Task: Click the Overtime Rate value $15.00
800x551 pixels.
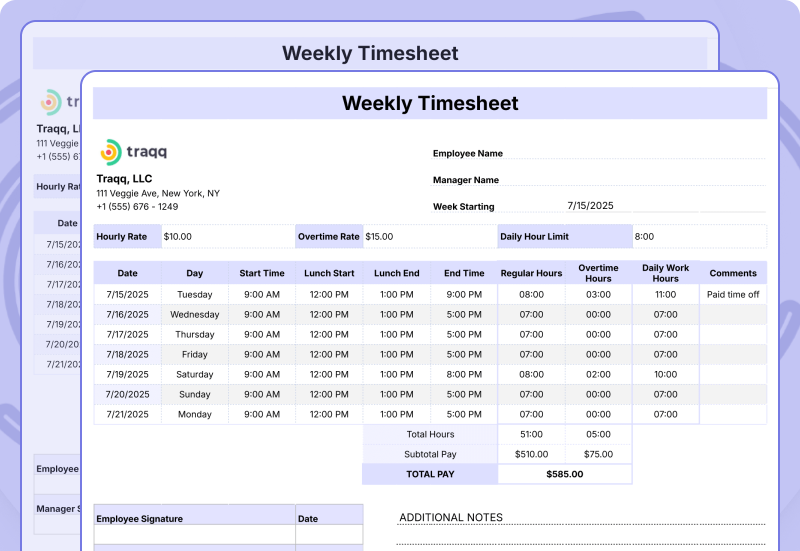Action: pyautogui.click(x=379, y=237)
